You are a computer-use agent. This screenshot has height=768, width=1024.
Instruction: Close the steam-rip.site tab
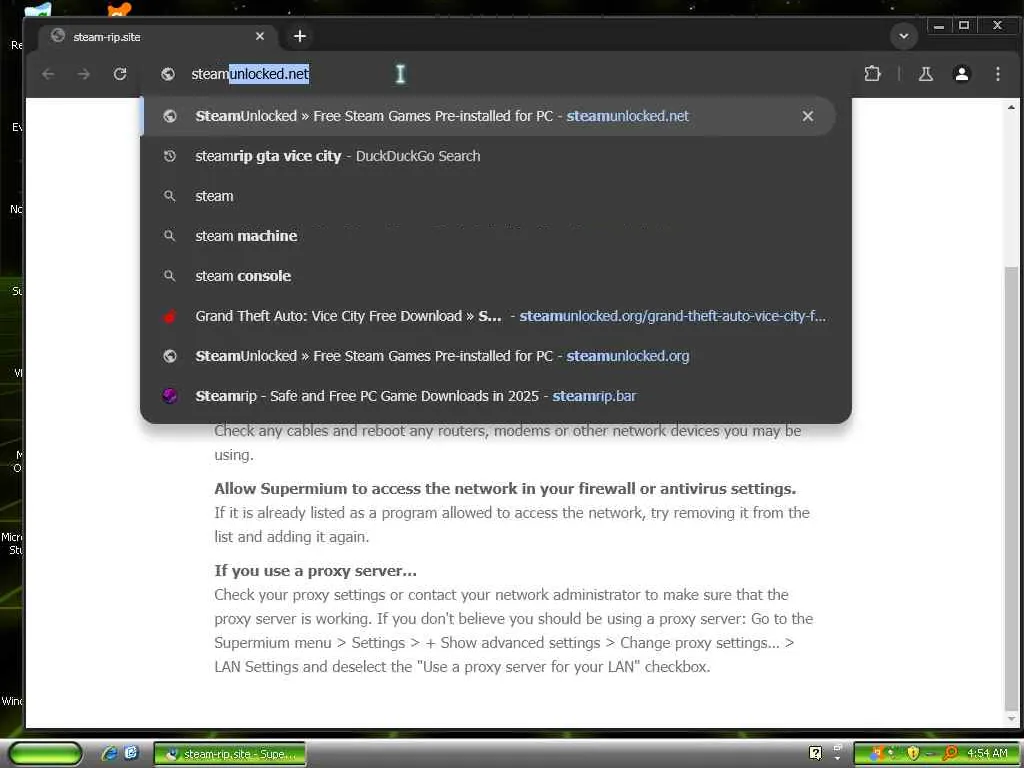pos(260,37)
